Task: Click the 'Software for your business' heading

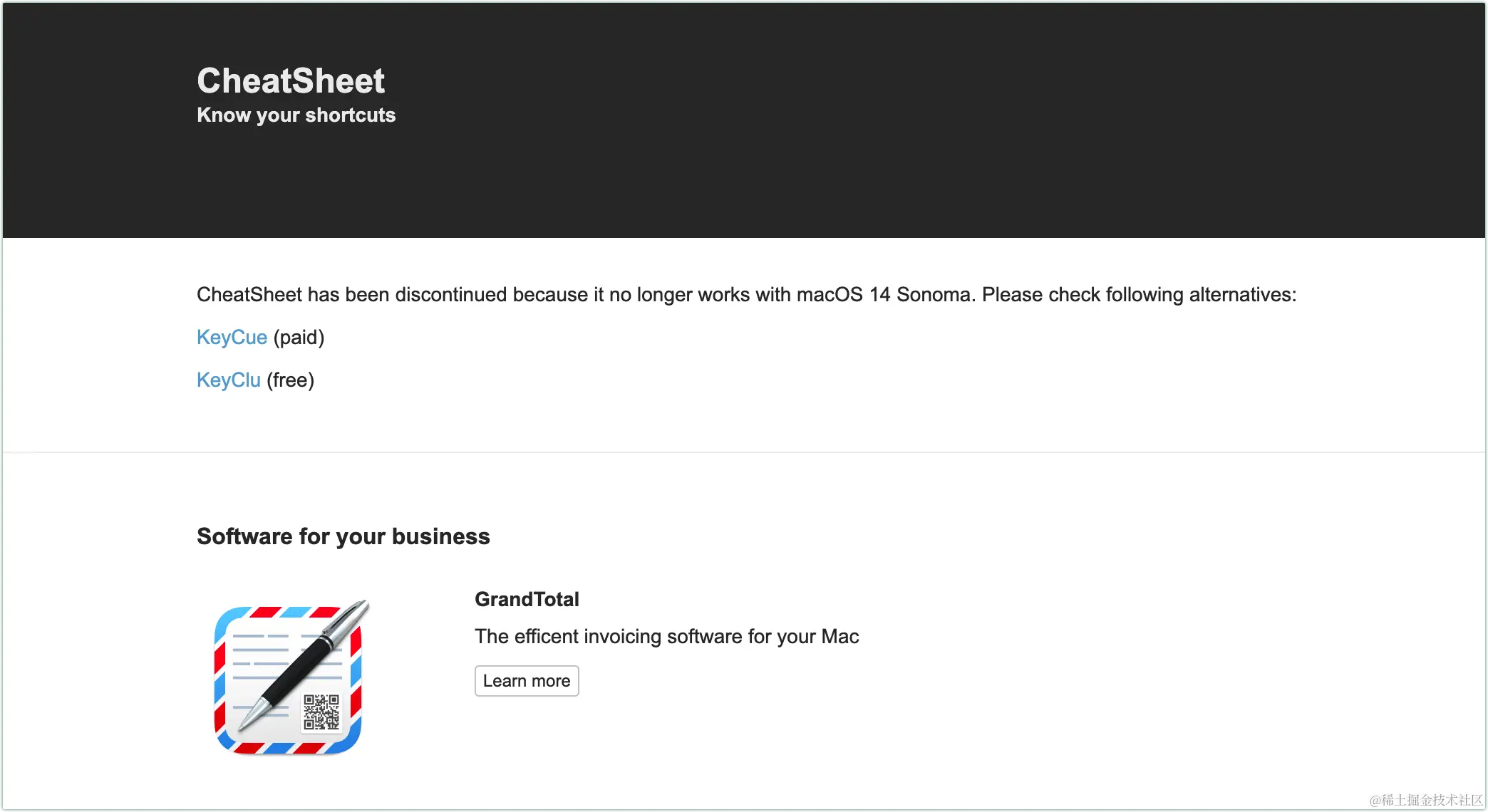Action: pyautogui.click(x=343, y=536)
